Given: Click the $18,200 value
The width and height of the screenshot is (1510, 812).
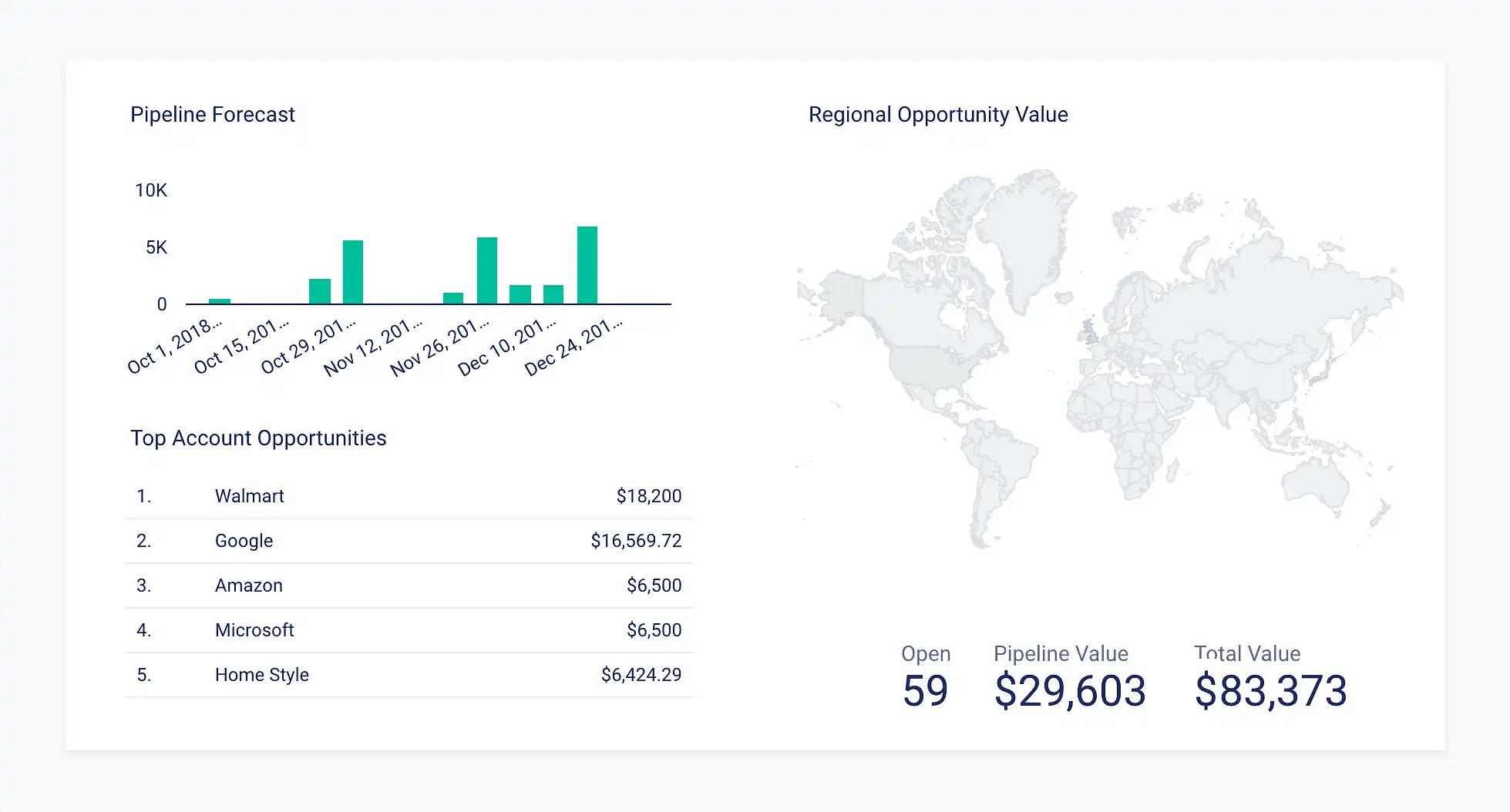Looking at the screenshot, I should [x=649, y=496].
